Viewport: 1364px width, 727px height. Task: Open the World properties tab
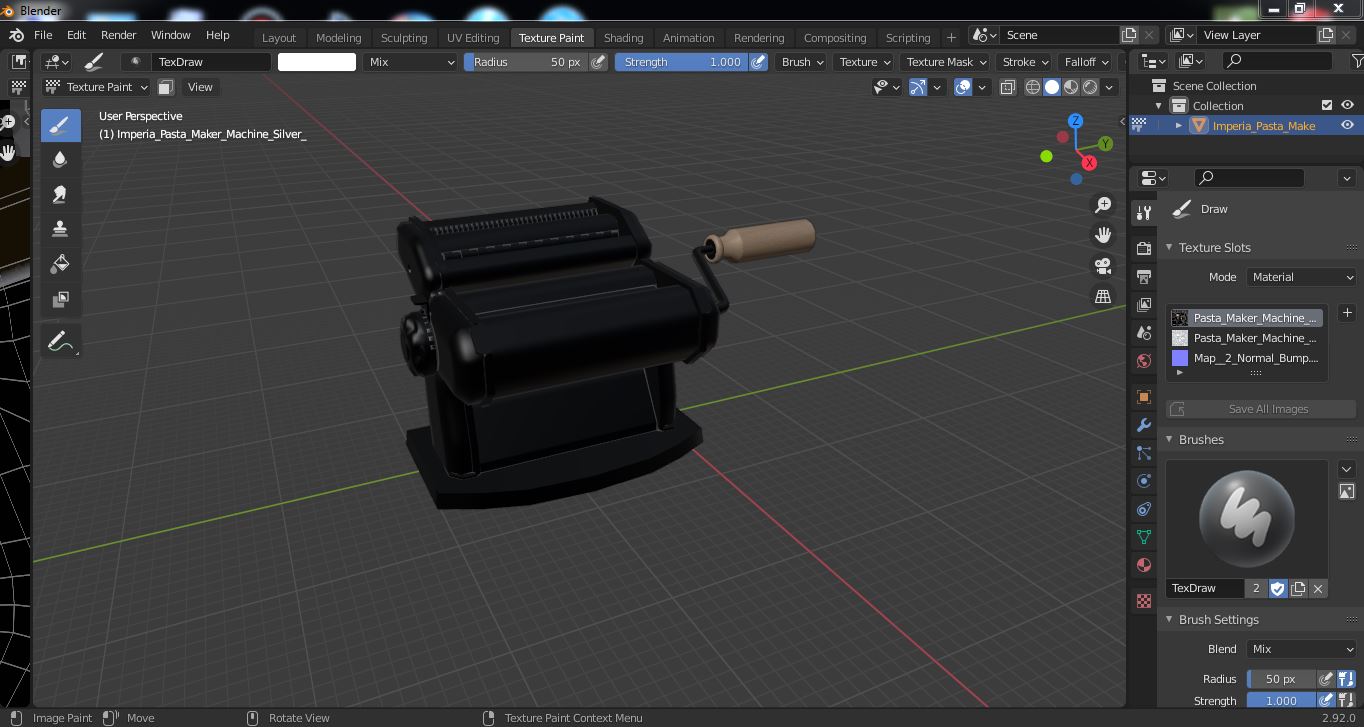1144,361
